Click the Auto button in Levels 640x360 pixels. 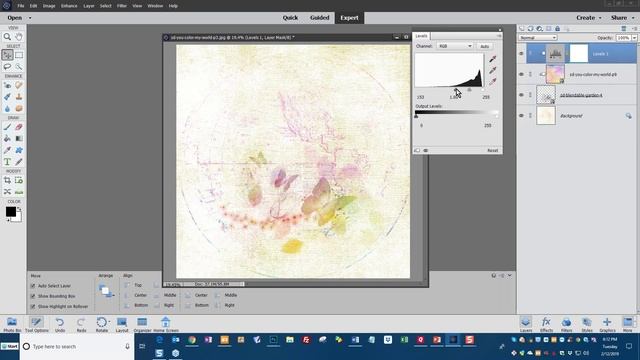(484, 46)
